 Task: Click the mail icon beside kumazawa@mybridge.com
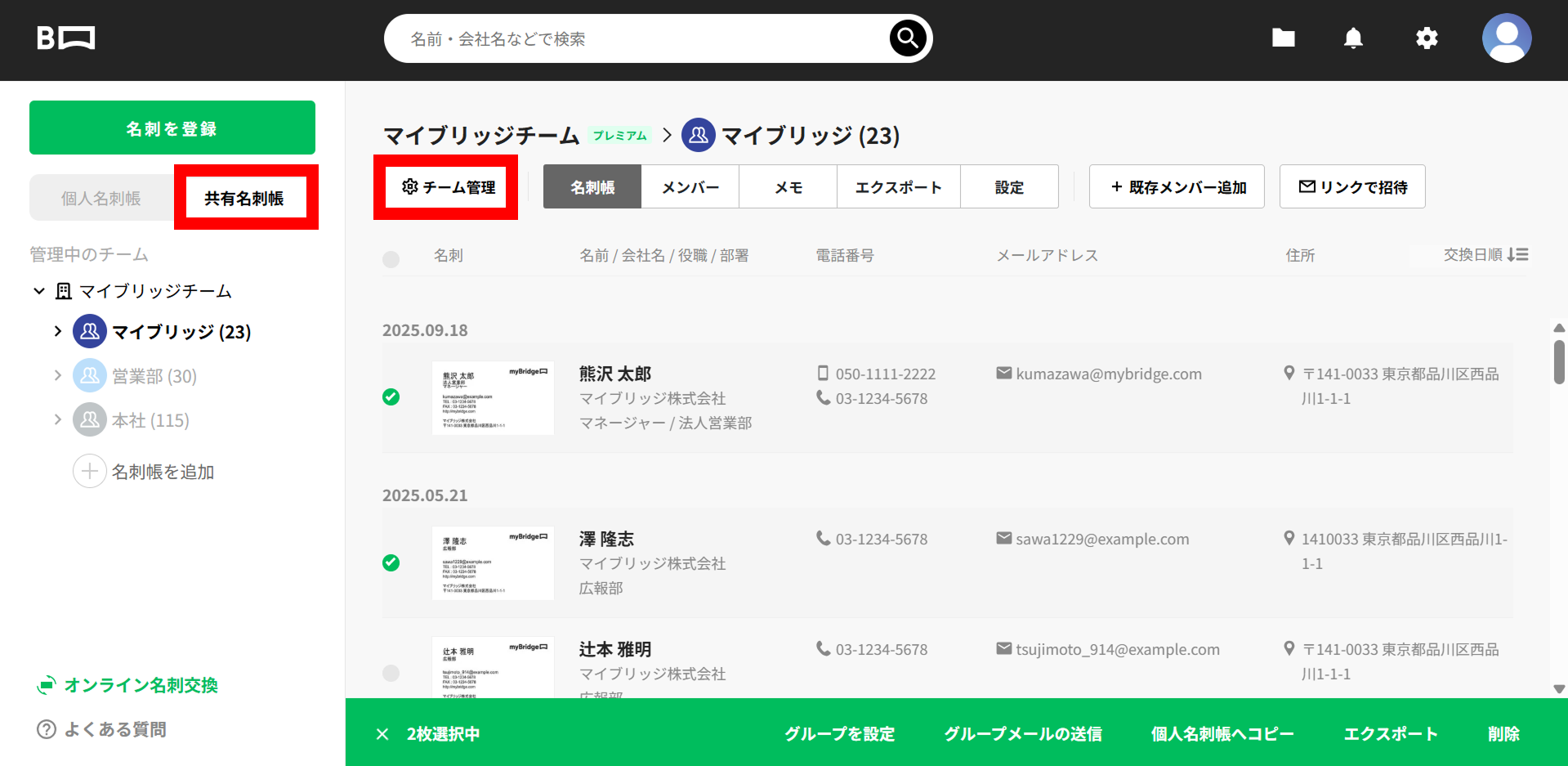(x=1004, y=373)
